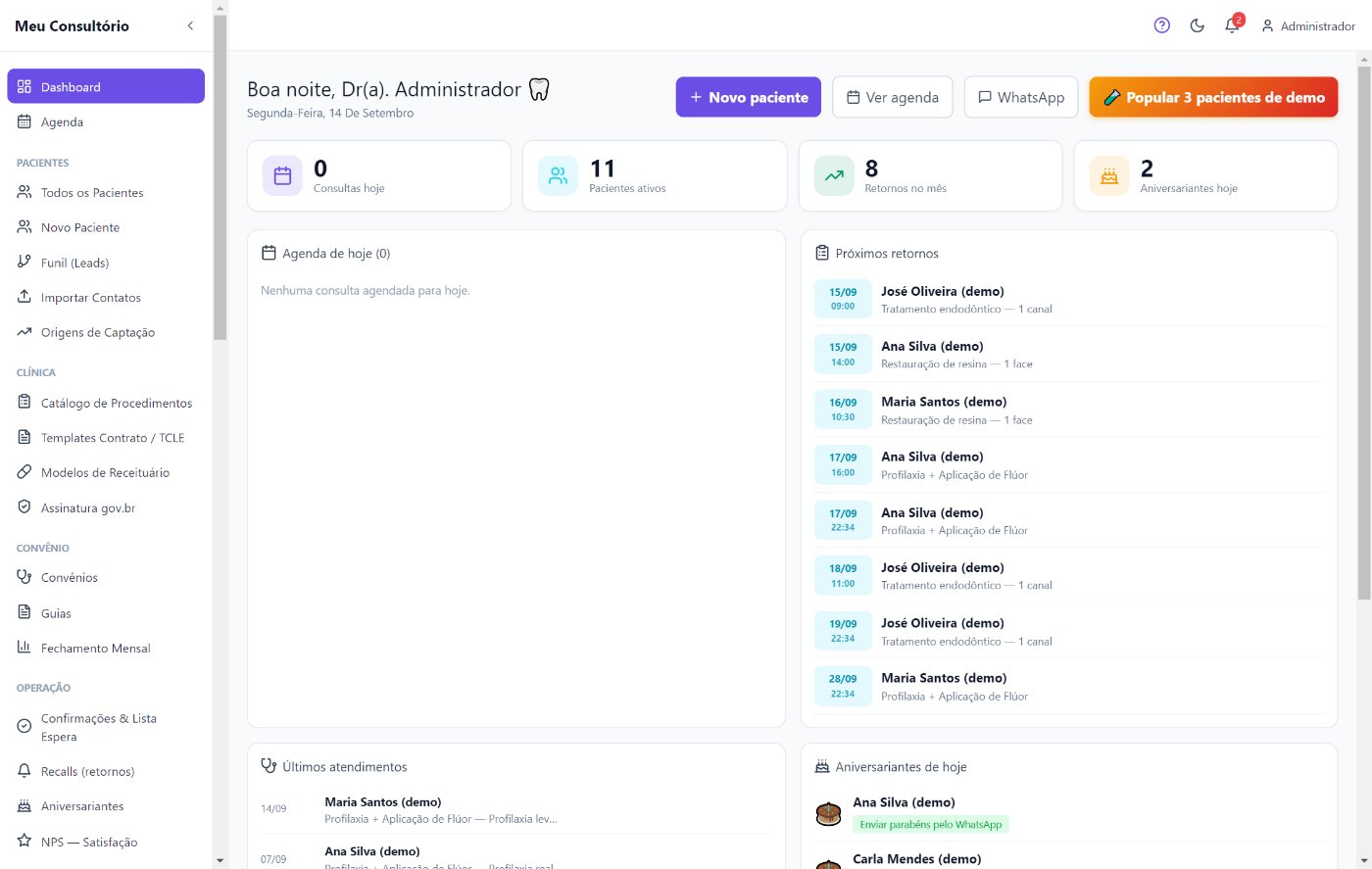This screenshot has width=1372, height=869.
Task: Collapse the sidebar with the chevron arrow
Action: pyautogui.click(x=190, y=25)
